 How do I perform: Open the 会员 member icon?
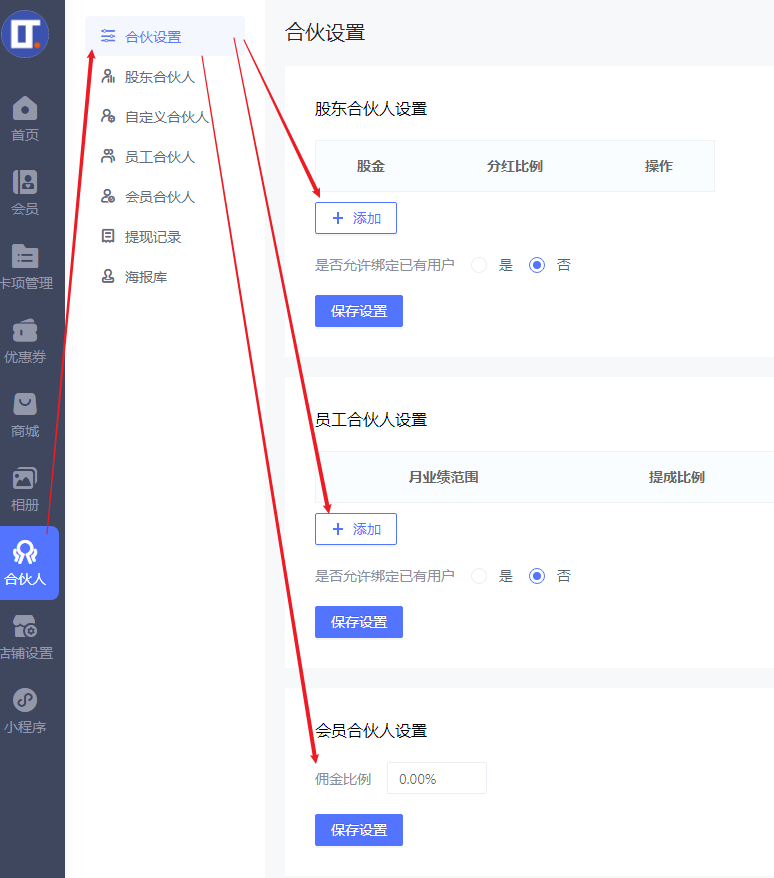[x=25, y=182]
